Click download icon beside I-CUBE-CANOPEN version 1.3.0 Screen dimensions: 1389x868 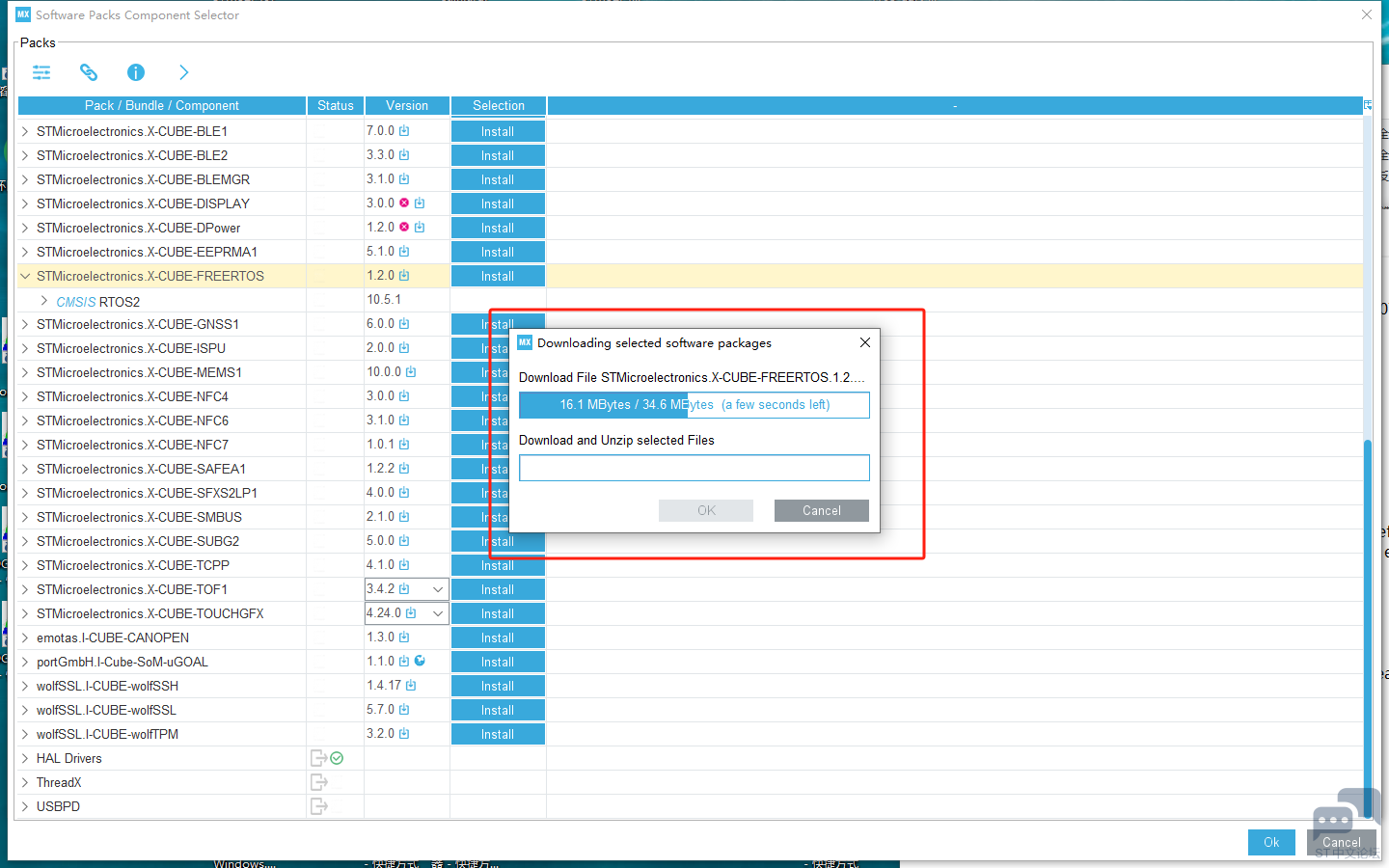404,637
